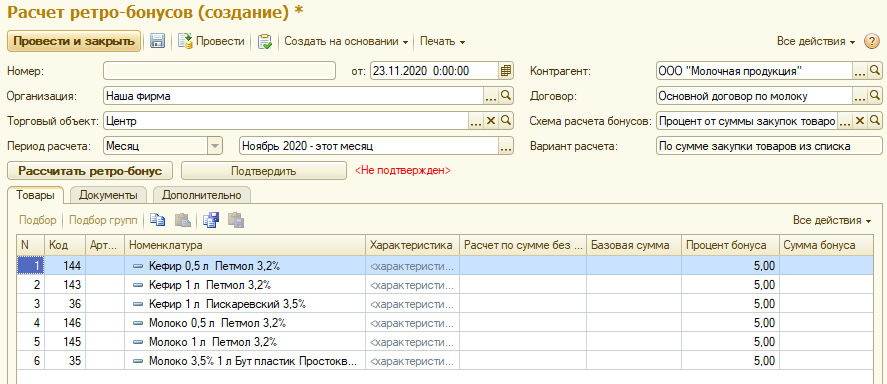Click ellipsis button for Контрагент field

860,71
